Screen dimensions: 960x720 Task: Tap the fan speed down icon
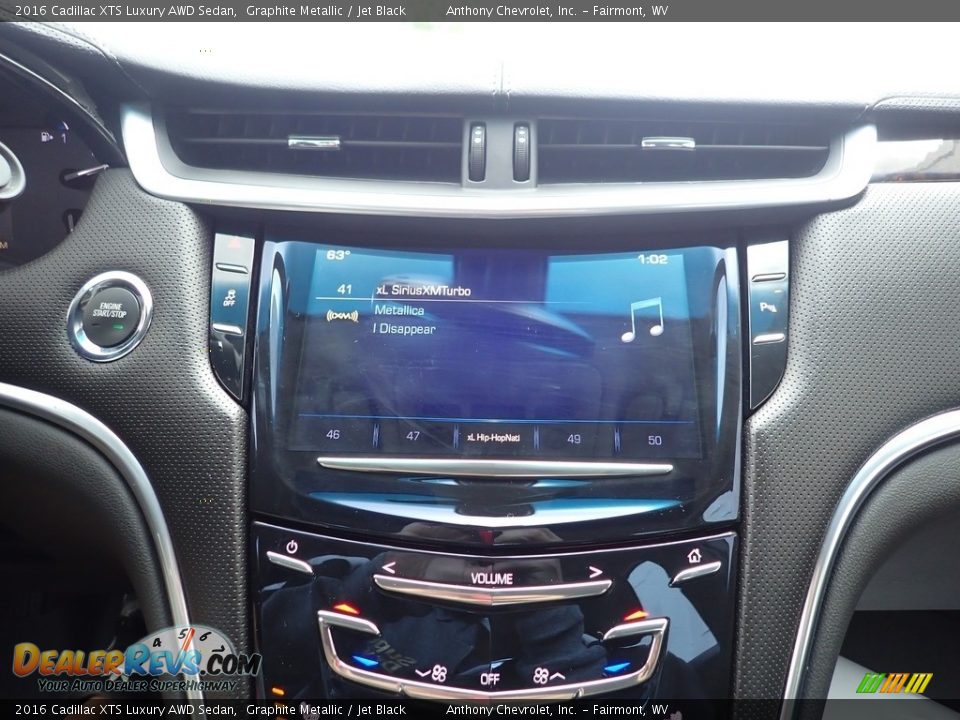tap(431, 673)
